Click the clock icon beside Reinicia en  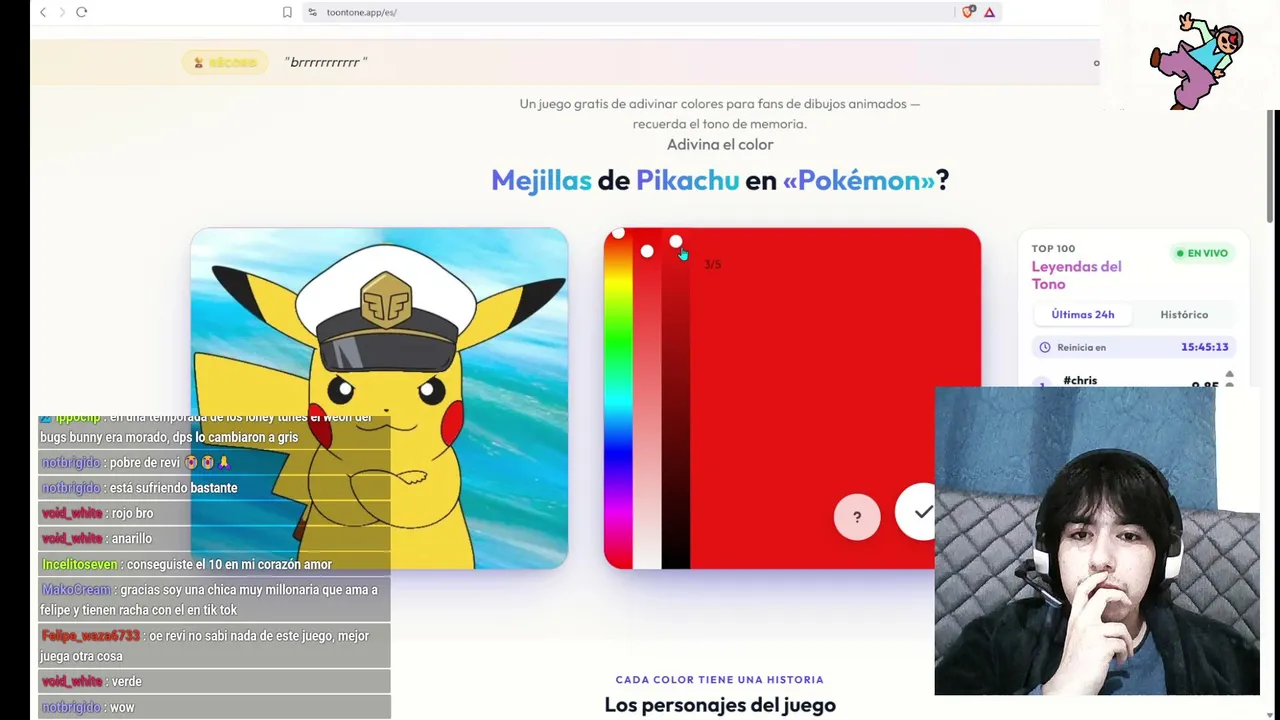1045,347
